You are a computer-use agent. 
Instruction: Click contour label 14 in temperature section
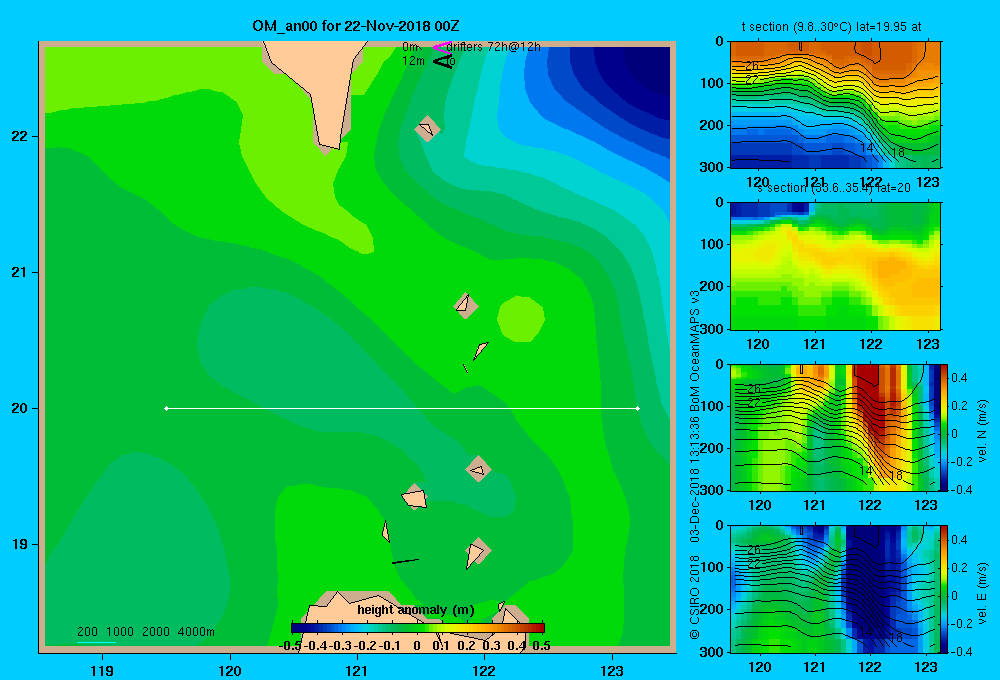tap(866, 148)
